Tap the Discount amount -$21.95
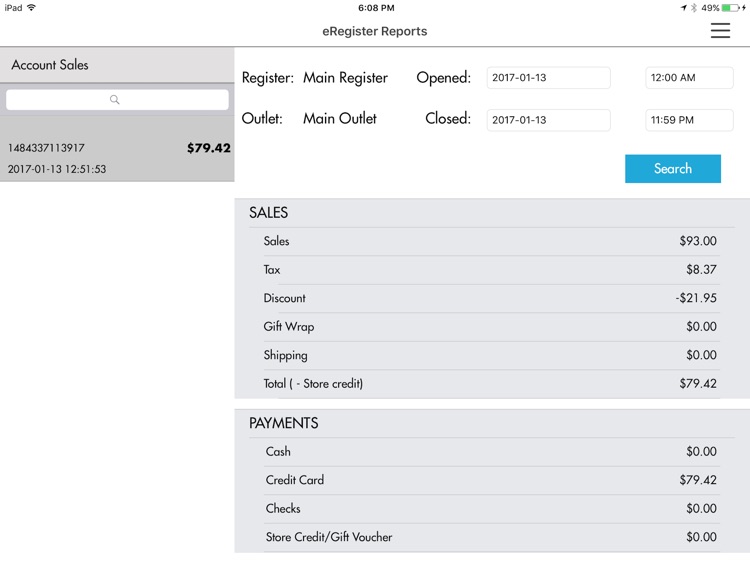Viewport: 750px width, 562px height. 696,298
